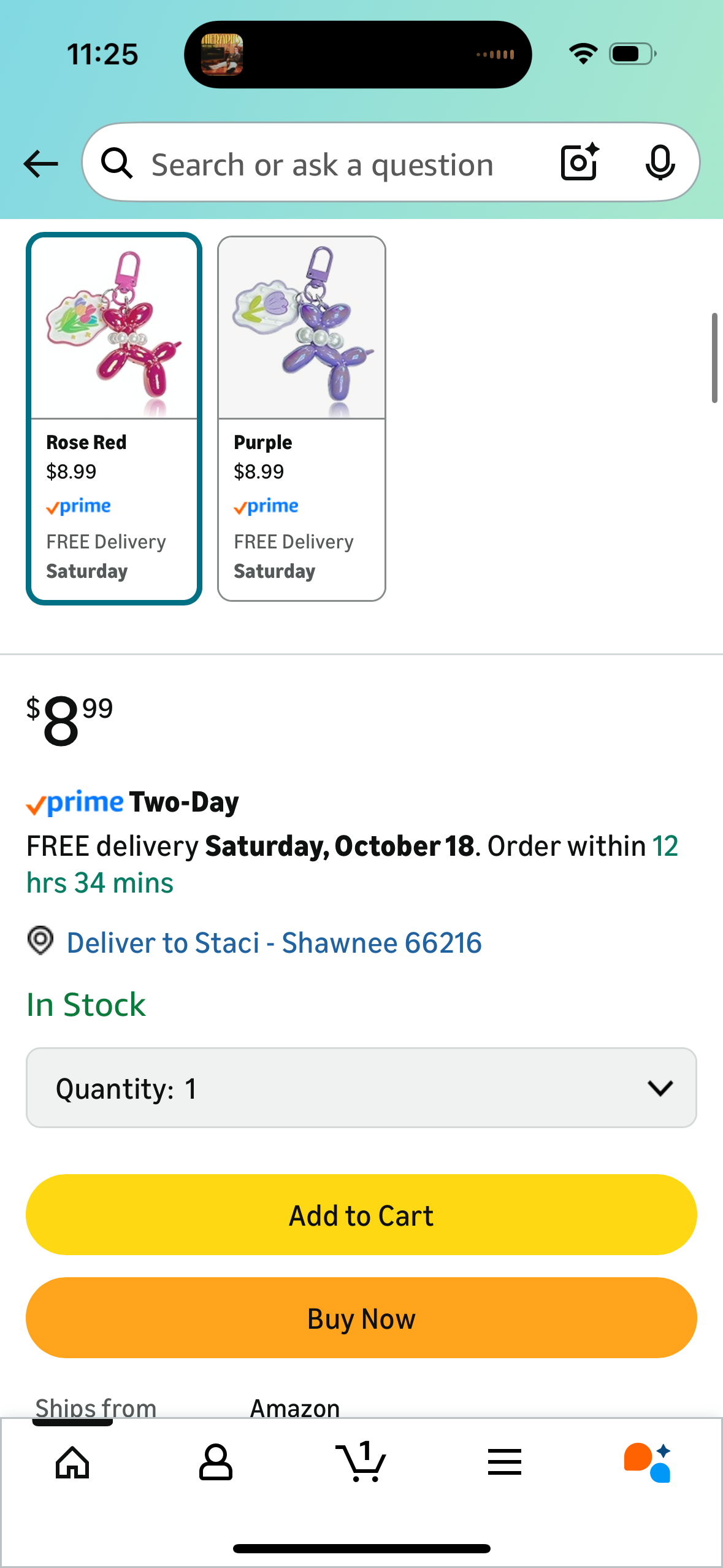Open the shopping cart icon

361,1462
